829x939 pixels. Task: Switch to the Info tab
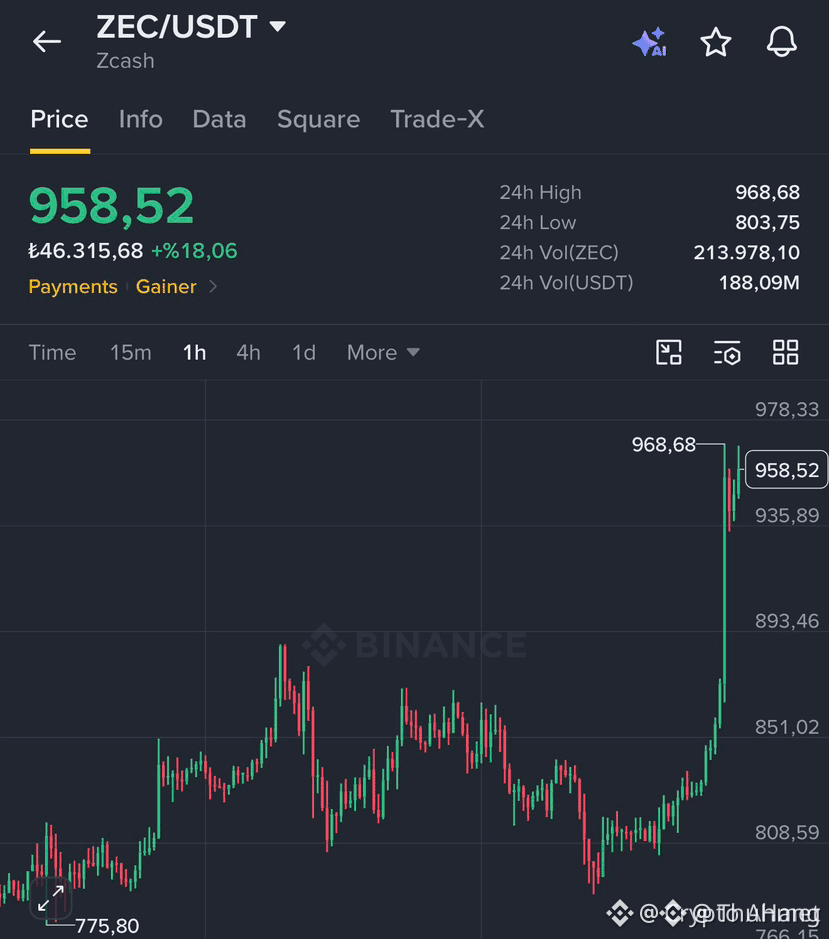(x=141, y=119)
